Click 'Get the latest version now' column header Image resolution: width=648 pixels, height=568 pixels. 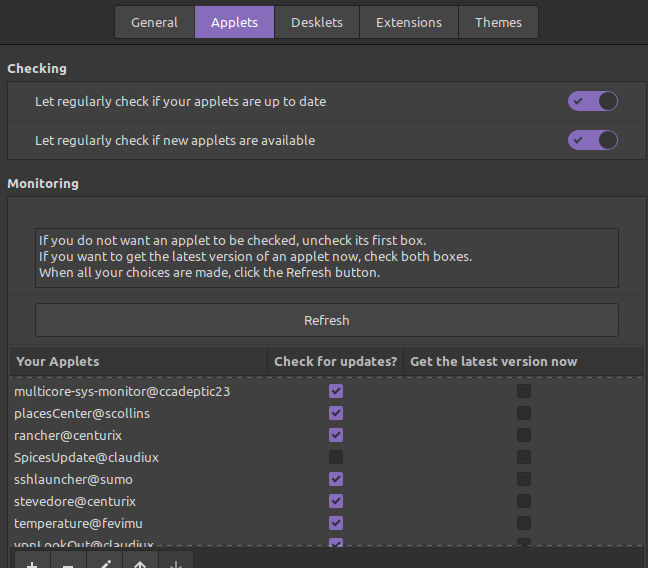(524, 362)
